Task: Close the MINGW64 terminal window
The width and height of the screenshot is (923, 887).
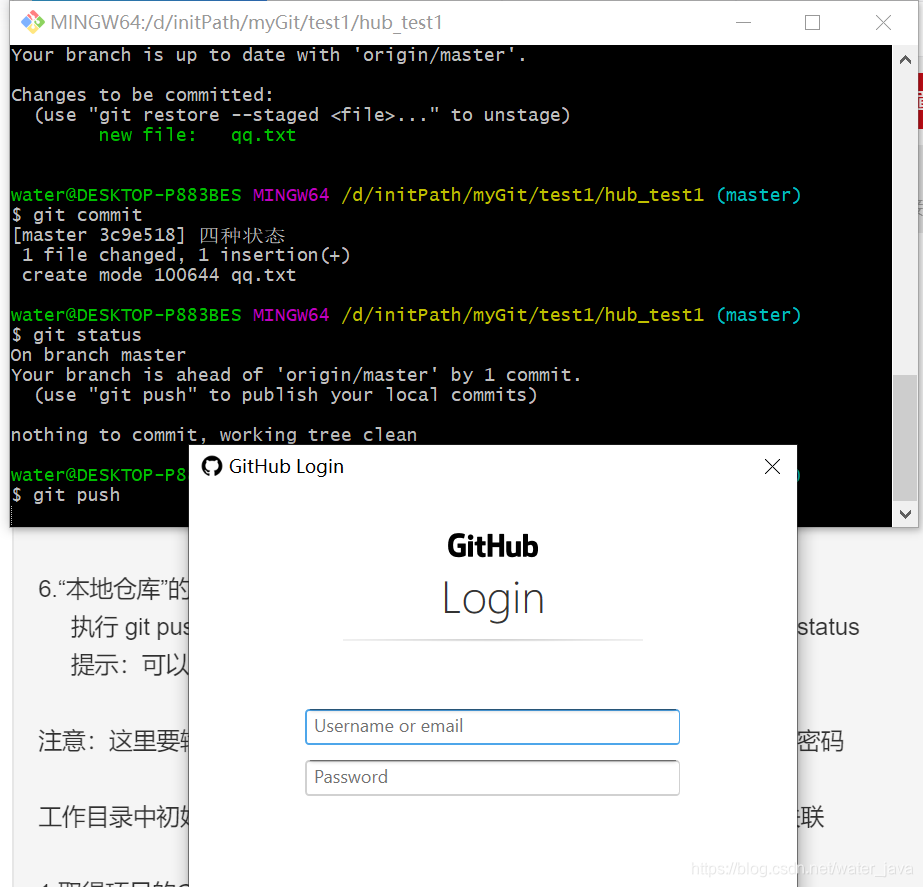Action: tap(883, 22)
